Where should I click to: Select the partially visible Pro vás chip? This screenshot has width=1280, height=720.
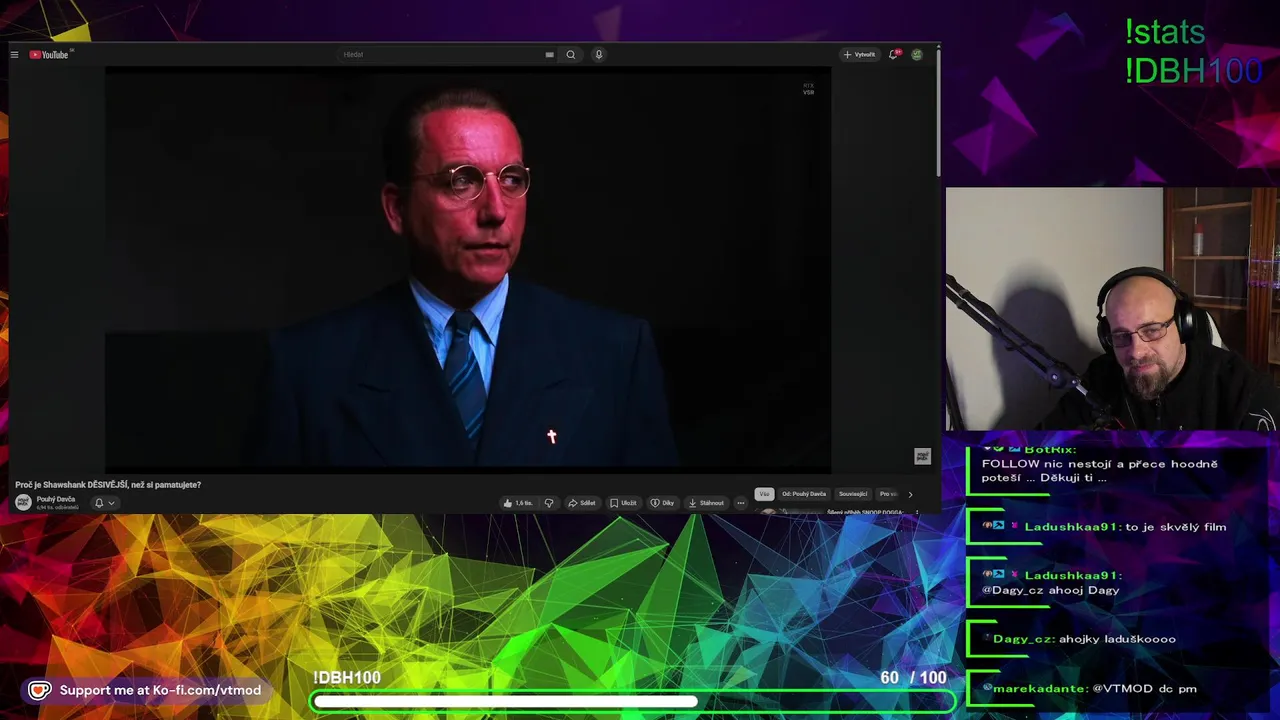pyautogui.click(x=888, y=494)
